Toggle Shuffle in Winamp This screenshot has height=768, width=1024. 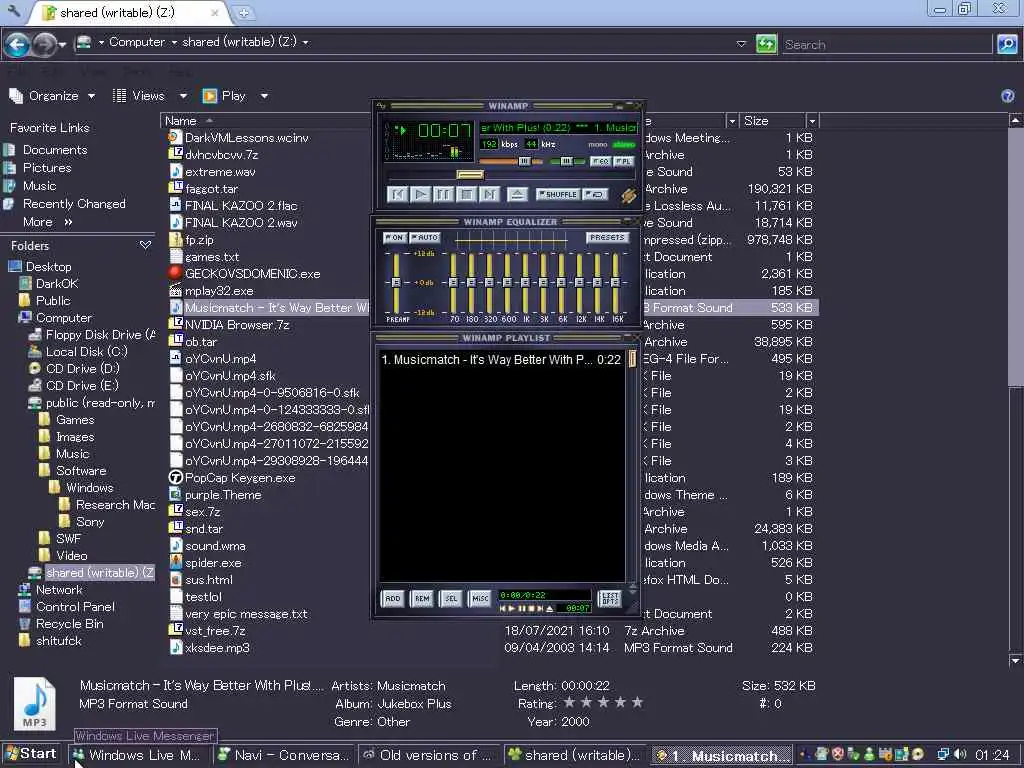tap(558, 194)
